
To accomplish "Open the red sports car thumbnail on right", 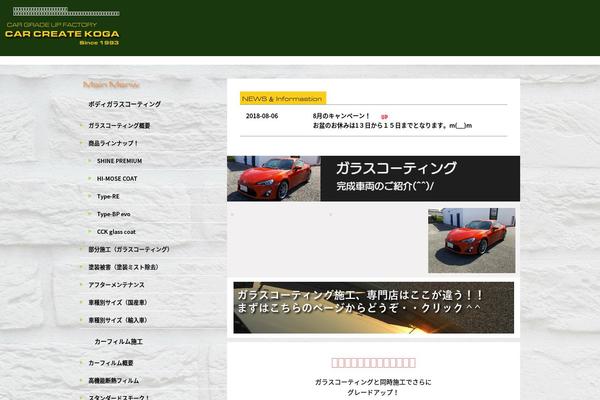I will 471,240.
